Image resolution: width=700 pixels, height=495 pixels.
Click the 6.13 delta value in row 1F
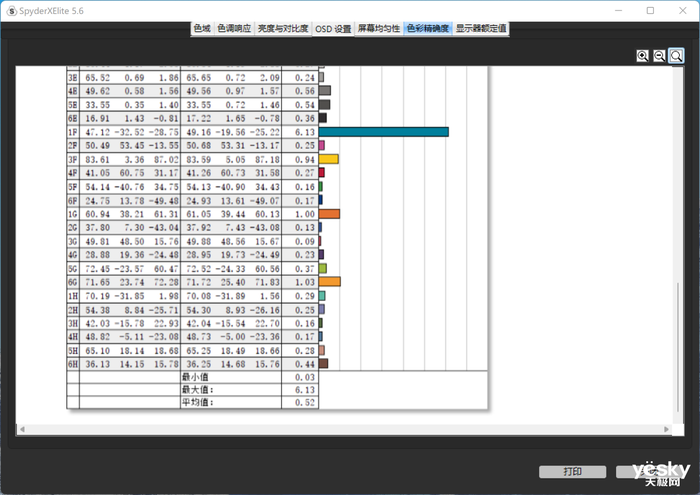click(305, 132)
